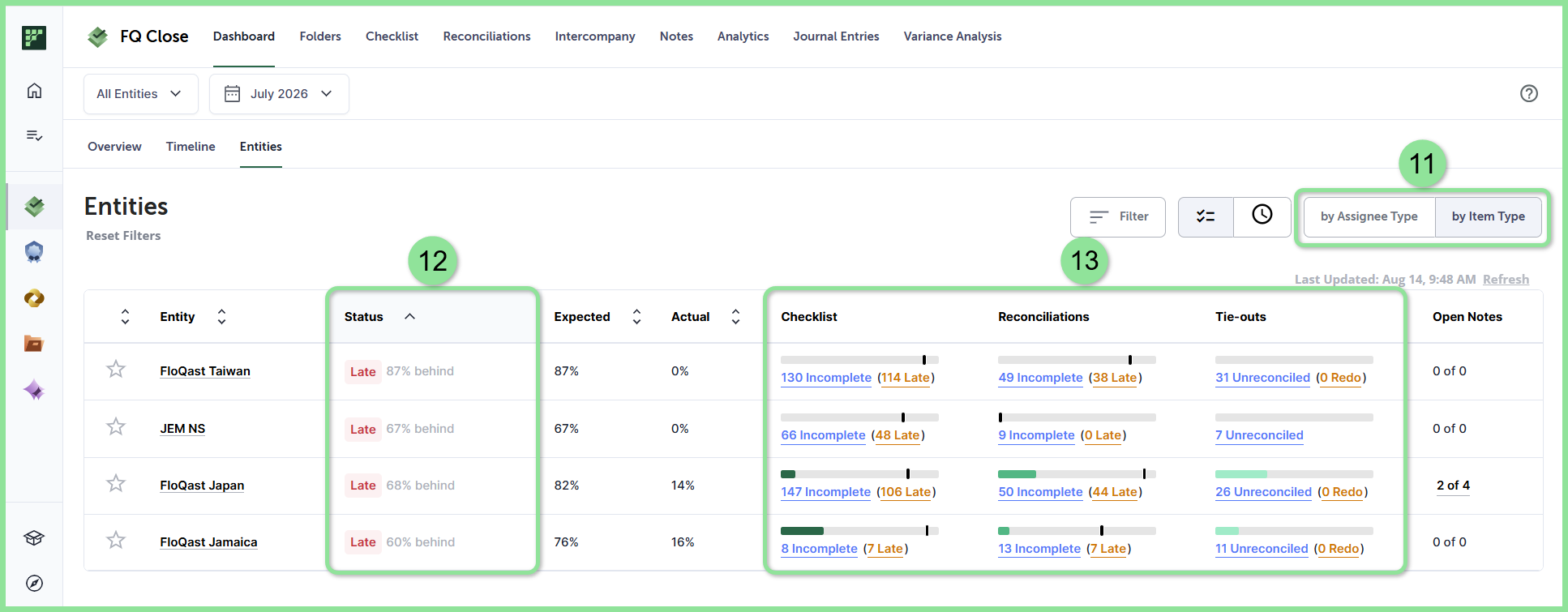Switch to the Timeline subtab
This screenshot has height=612, width=1568.
click(191, 147)
